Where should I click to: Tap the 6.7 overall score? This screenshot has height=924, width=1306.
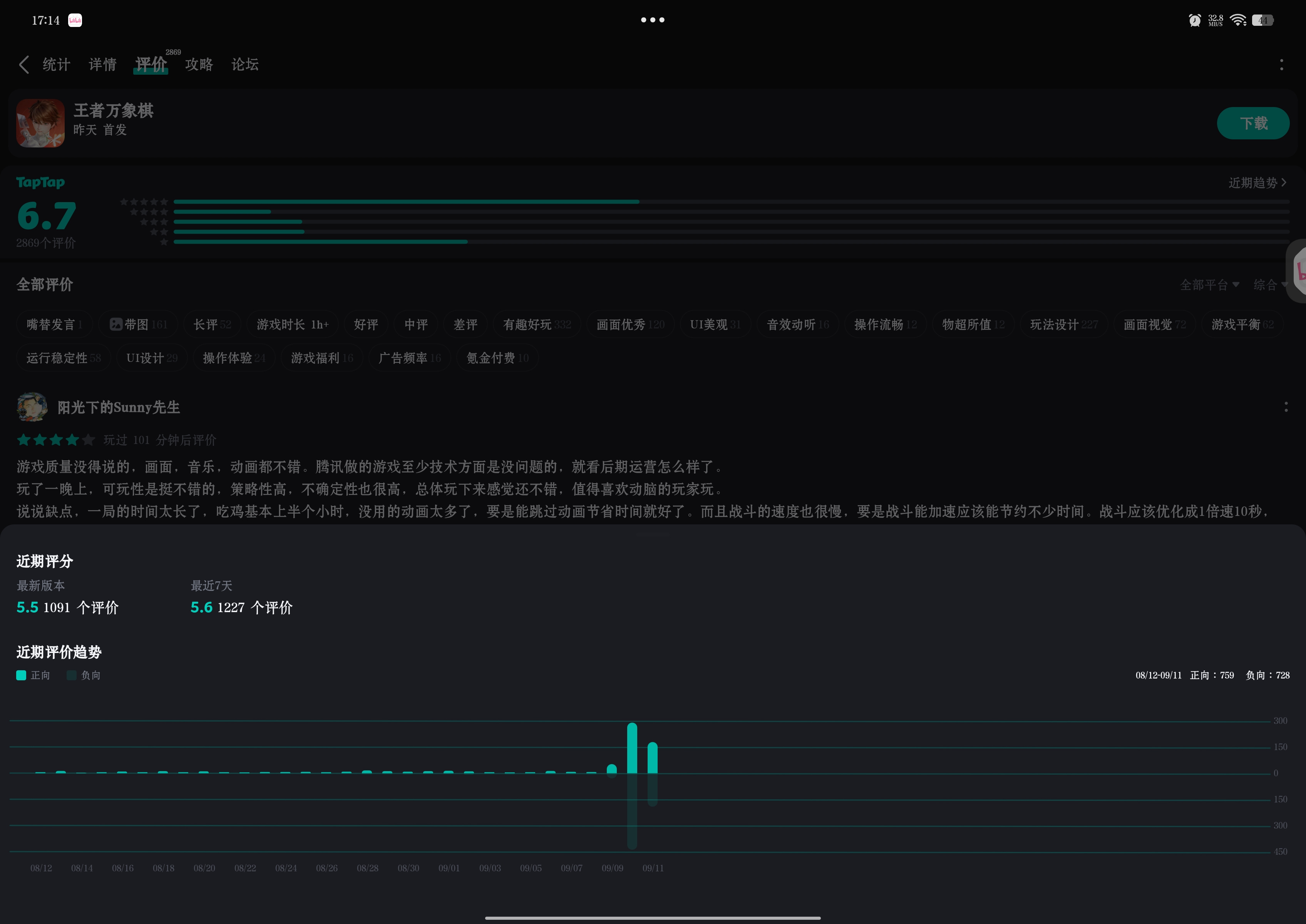47,216
